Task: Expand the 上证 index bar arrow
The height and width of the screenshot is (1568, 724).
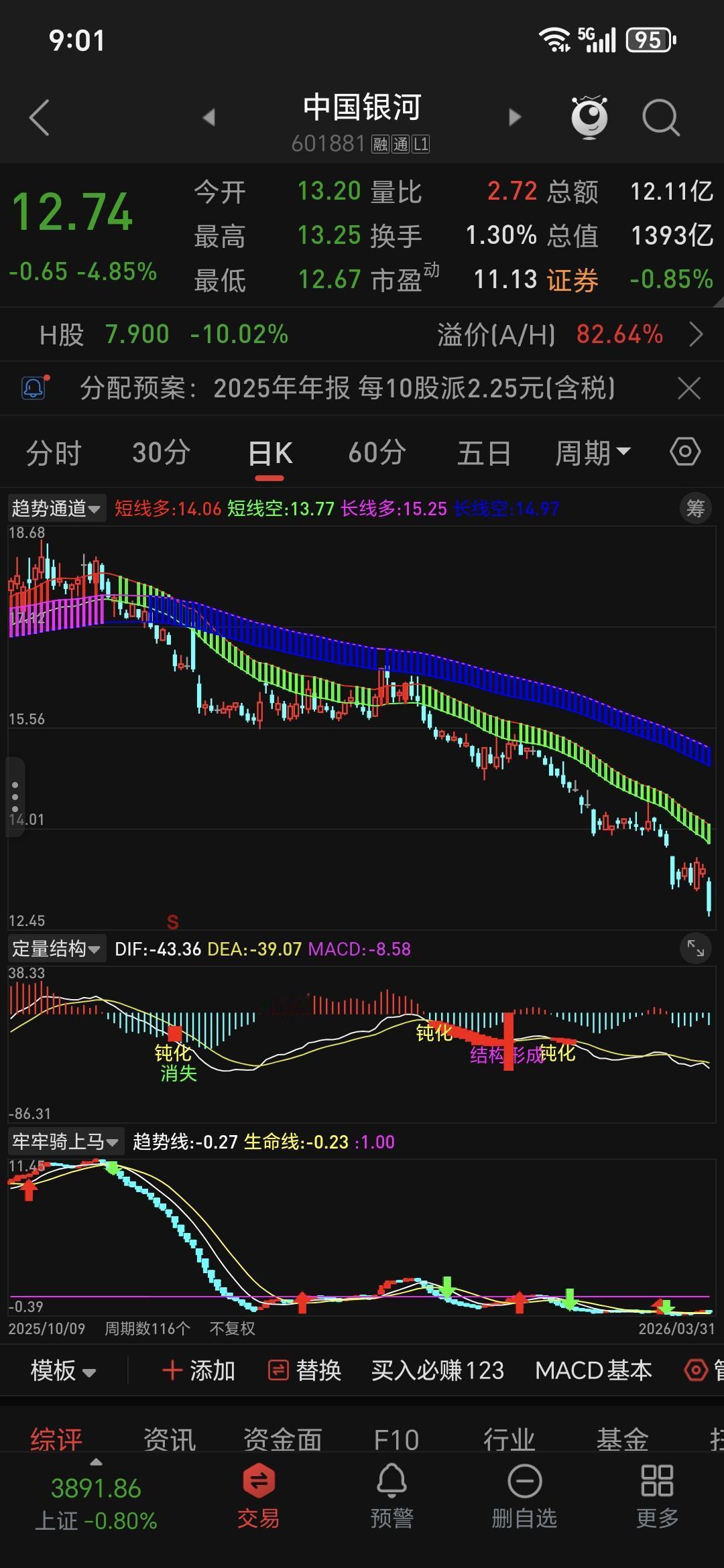Action: point(96,1462)
